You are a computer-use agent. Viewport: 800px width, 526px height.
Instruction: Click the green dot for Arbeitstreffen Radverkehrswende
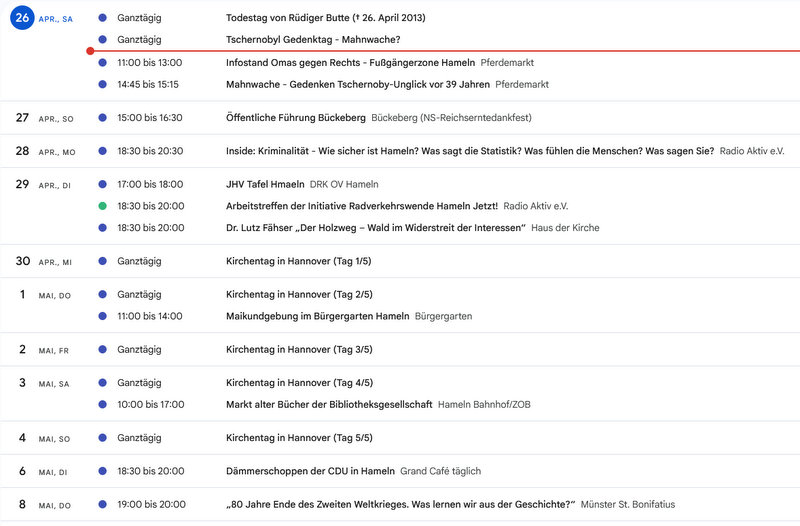coord(103,206)
